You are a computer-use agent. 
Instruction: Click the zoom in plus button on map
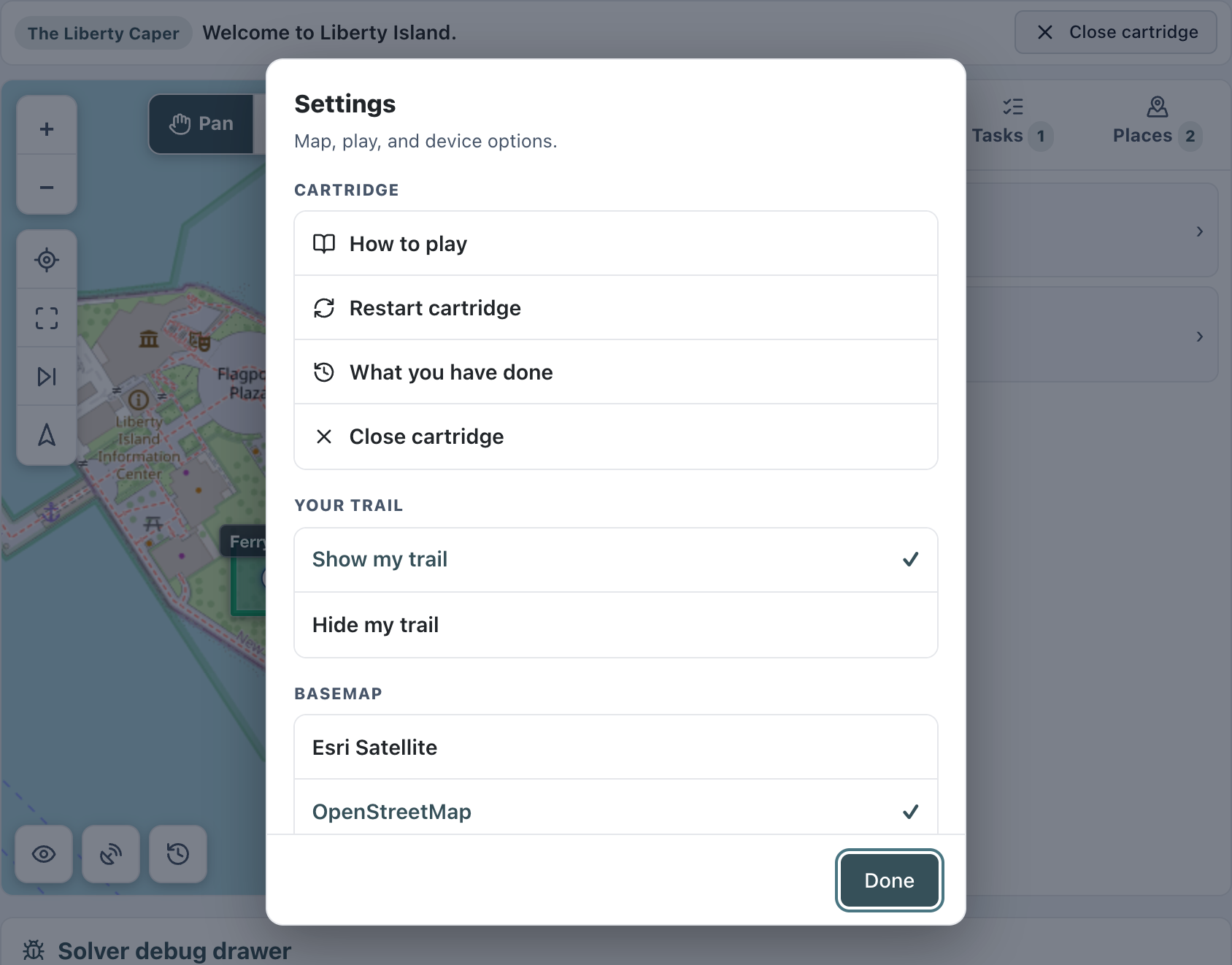click(47, 129)
